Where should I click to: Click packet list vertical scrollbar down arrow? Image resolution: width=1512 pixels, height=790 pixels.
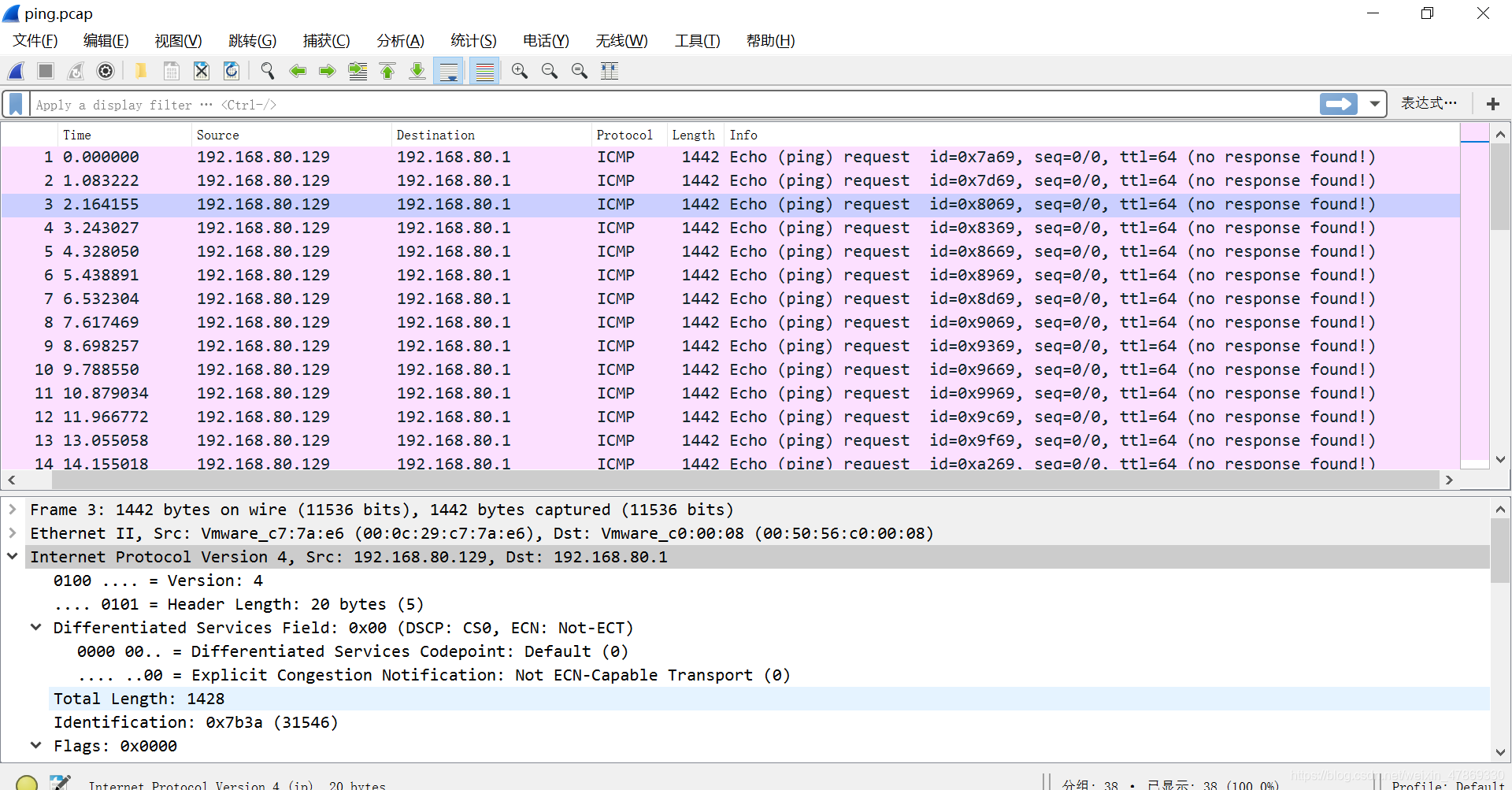(1500, 459)
